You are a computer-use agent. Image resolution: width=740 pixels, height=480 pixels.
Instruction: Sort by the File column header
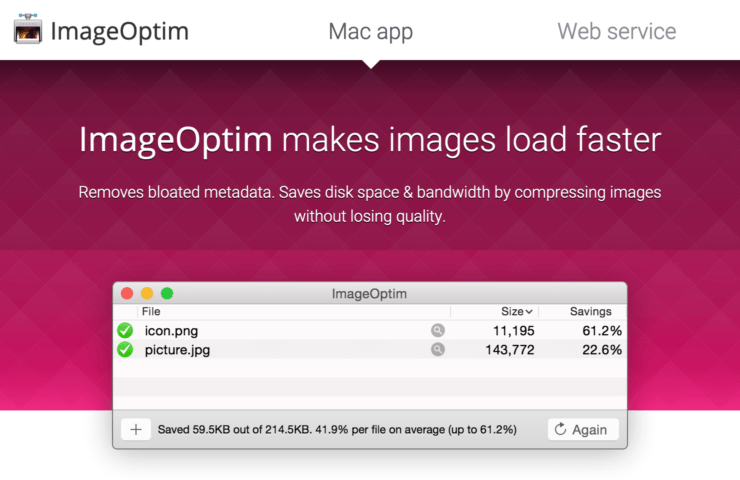pyautogui.click(x=151, y=312)
